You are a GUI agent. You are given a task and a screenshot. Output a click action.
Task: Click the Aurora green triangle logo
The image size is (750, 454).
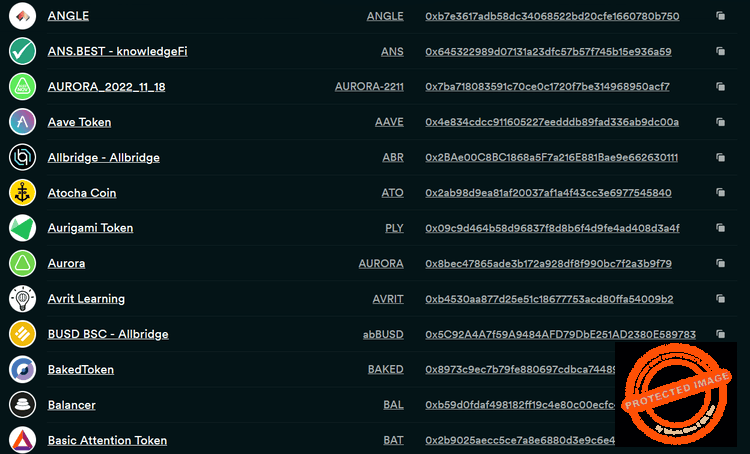click(x=22, y=264)
